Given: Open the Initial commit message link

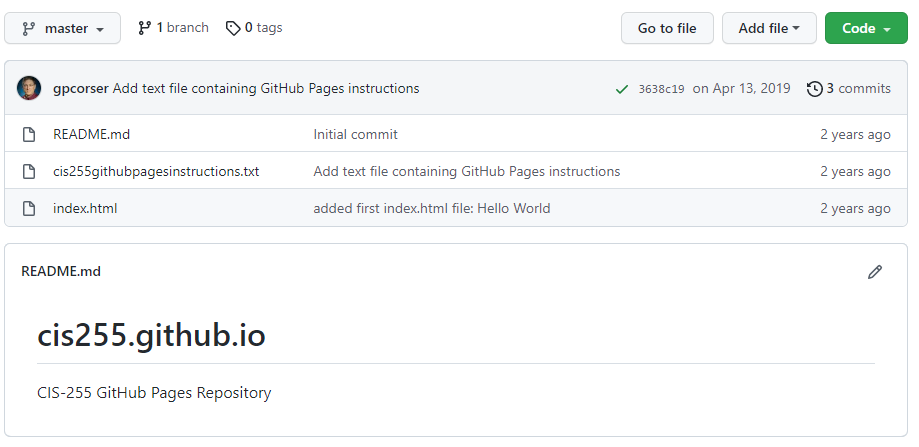Looking at the screenshot, I should coord(355,134).
